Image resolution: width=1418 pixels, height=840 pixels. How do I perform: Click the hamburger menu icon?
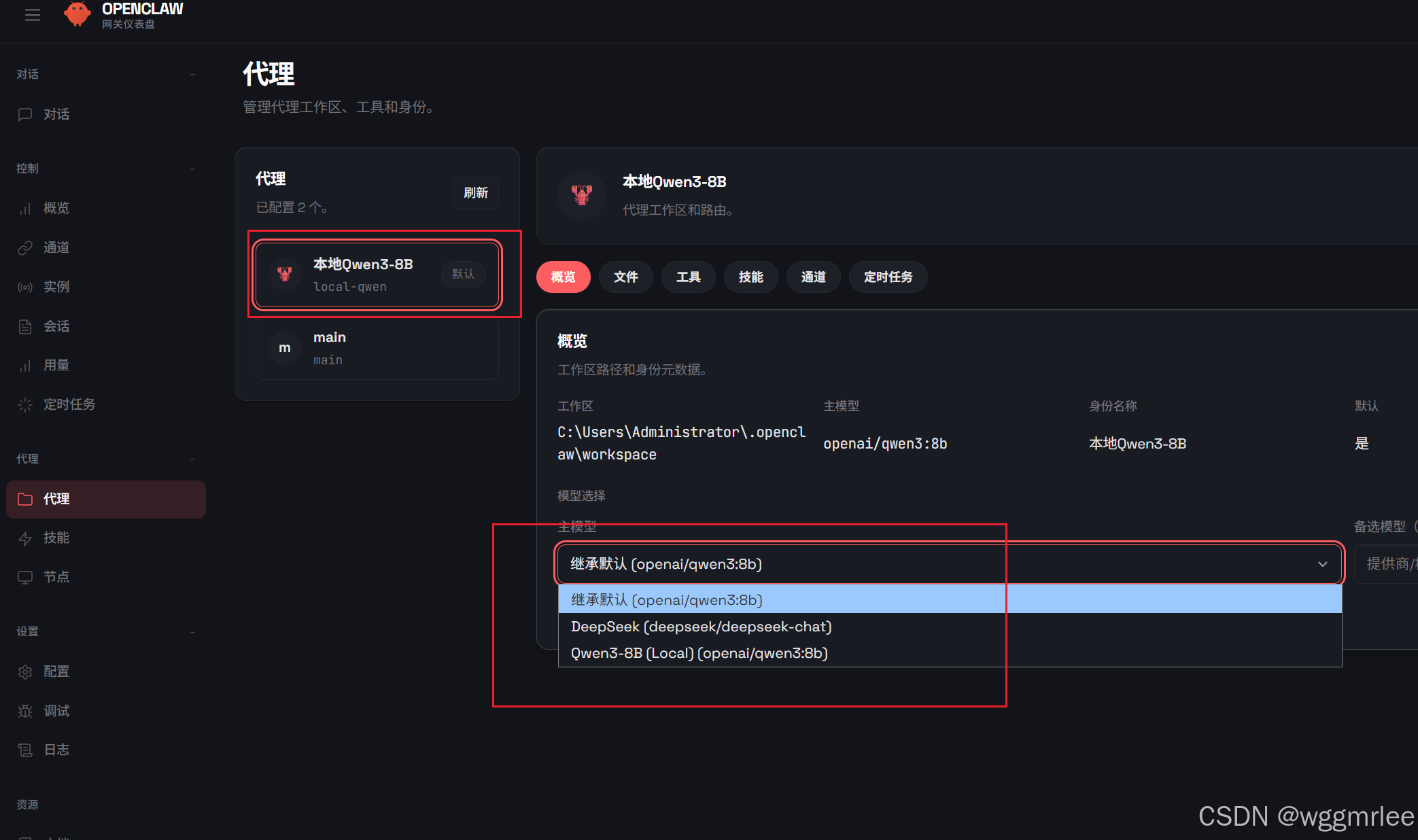(x=32, y=14)
